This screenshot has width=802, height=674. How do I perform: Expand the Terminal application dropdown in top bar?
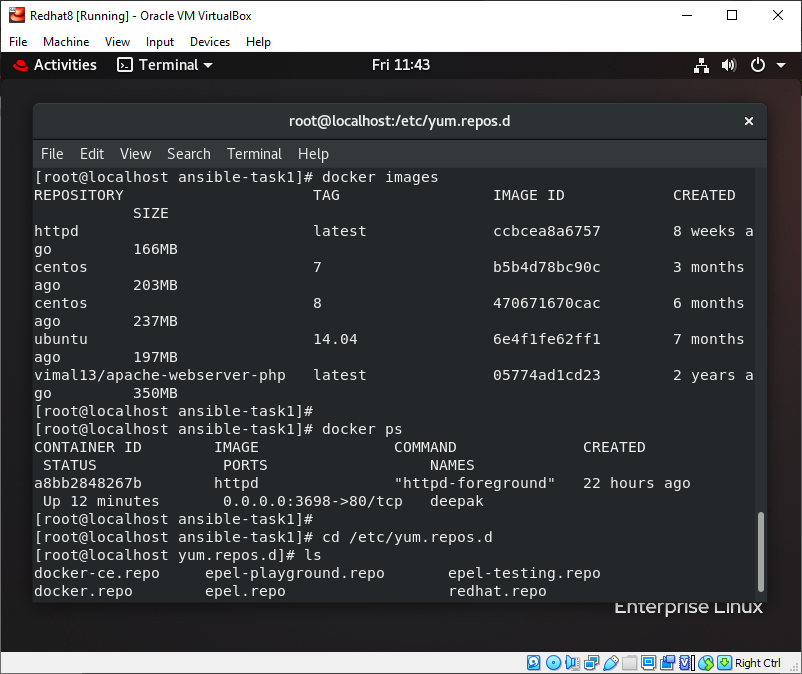[164, 65]
